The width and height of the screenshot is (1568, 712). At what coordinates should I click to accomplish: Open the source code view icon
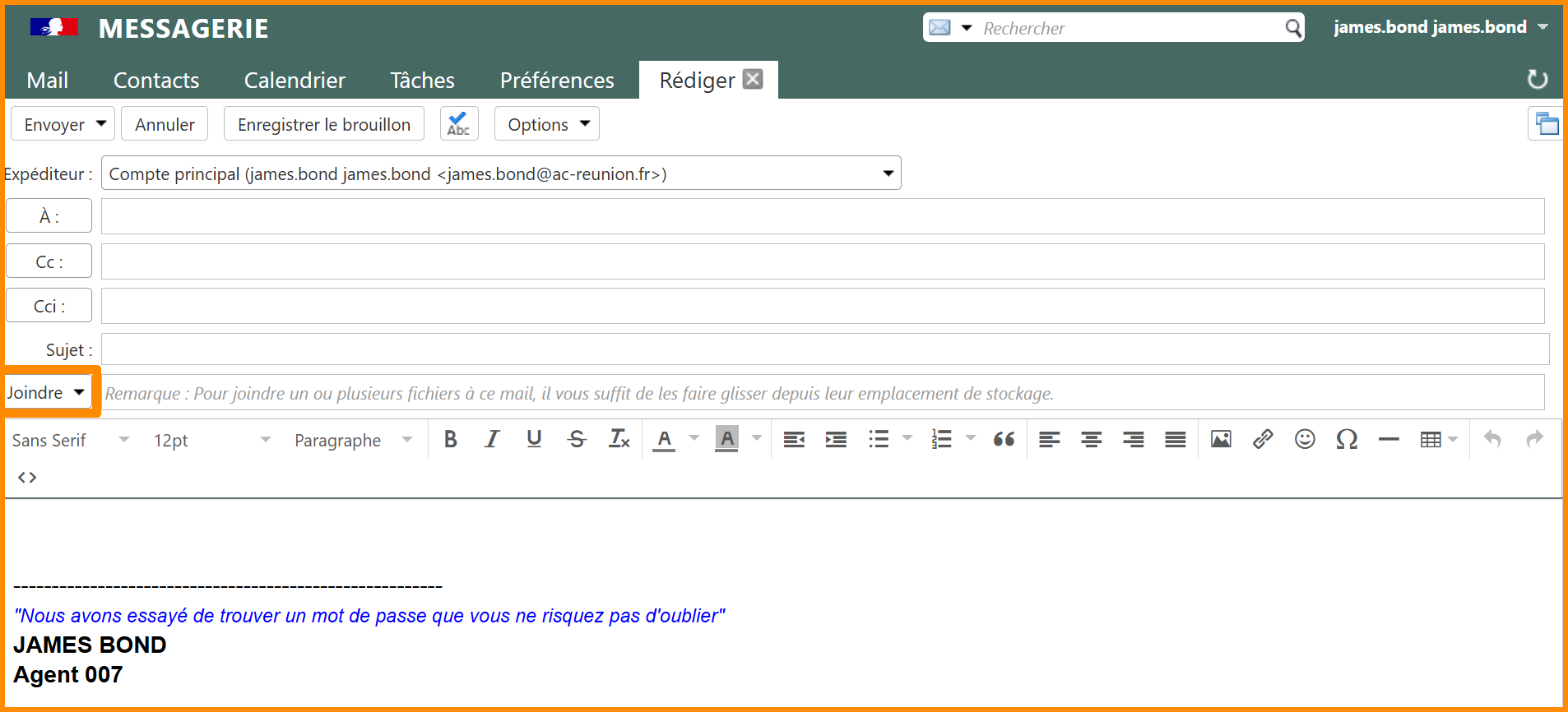[27, 478]
